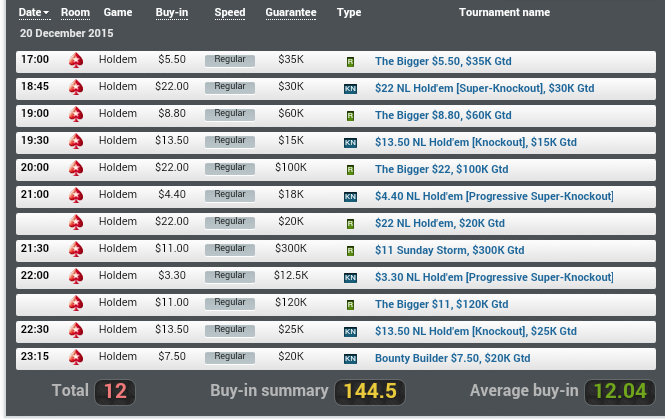Open Bounty Builder $7.50, $20K Gtd link
This screenshot has height=419, width=665.
[x=453, y=358]
